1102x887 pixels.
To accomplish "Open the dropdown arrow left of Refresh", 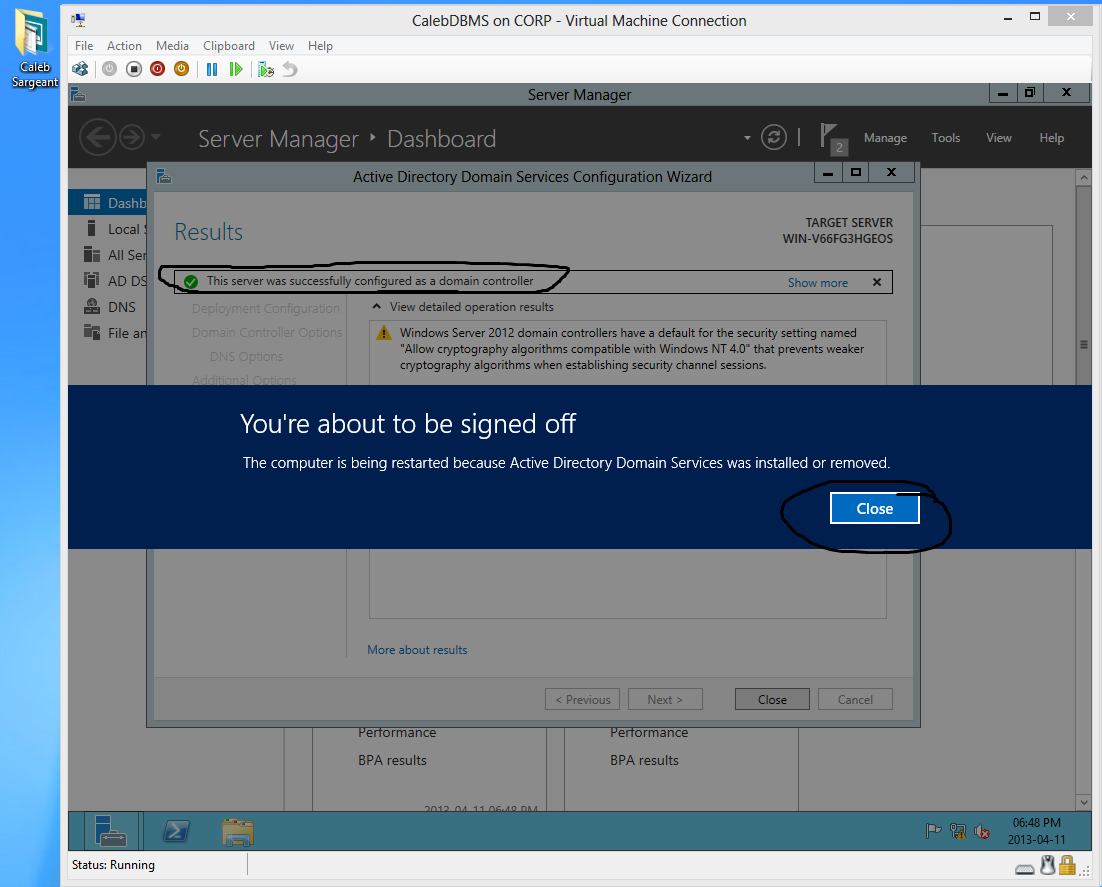I will click(747, 138).
